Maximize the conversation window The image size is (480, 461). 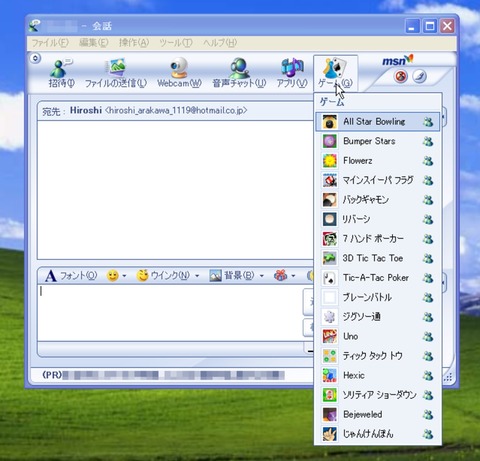(430, 26)
